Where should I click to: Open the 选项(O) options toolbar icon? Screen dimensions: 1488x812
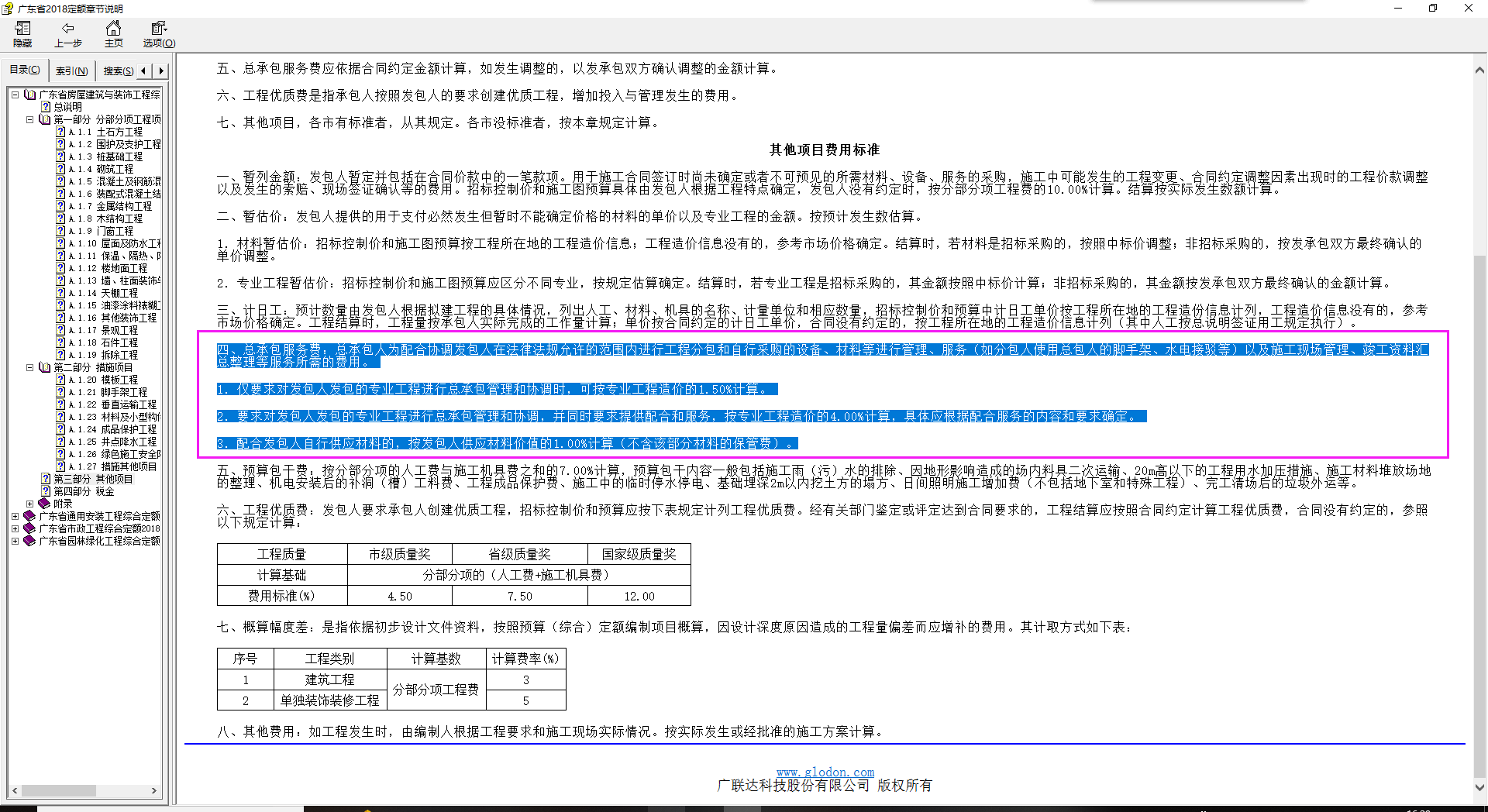click(159, 29)
